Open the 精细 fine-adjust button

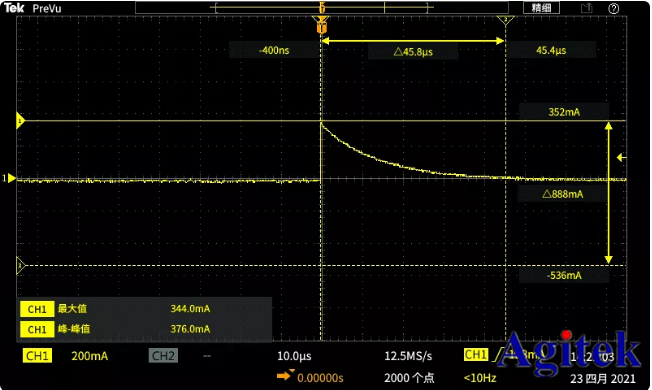(x=541, y=8)
